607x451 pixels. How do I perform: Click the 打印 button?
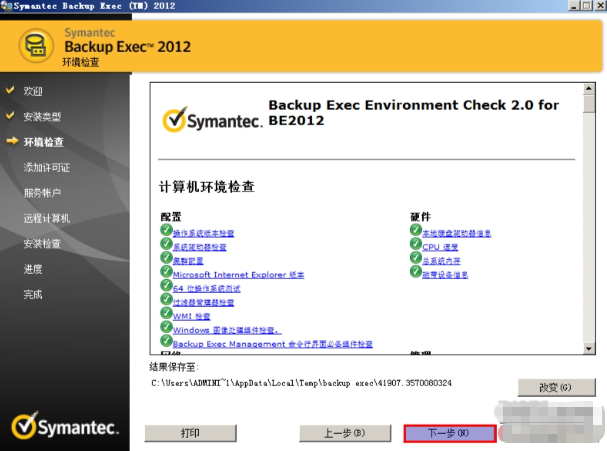tap(189, 433)
